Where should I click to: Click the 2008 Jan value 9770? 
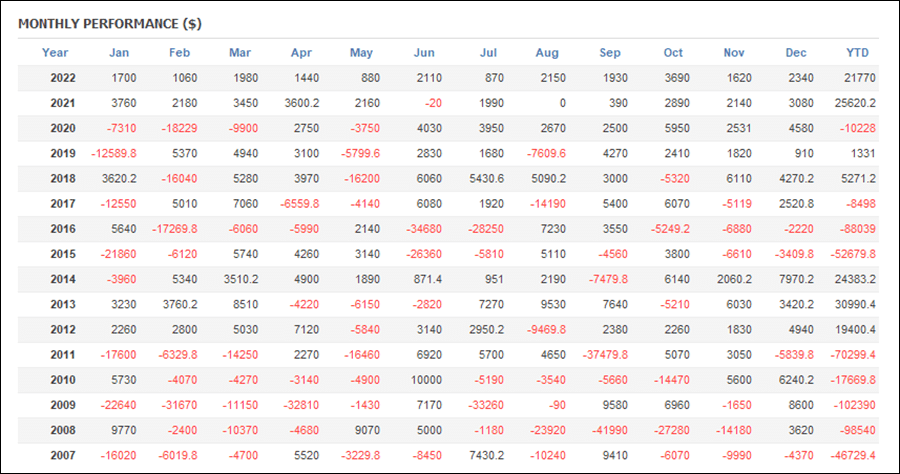(x=123, y=430)
